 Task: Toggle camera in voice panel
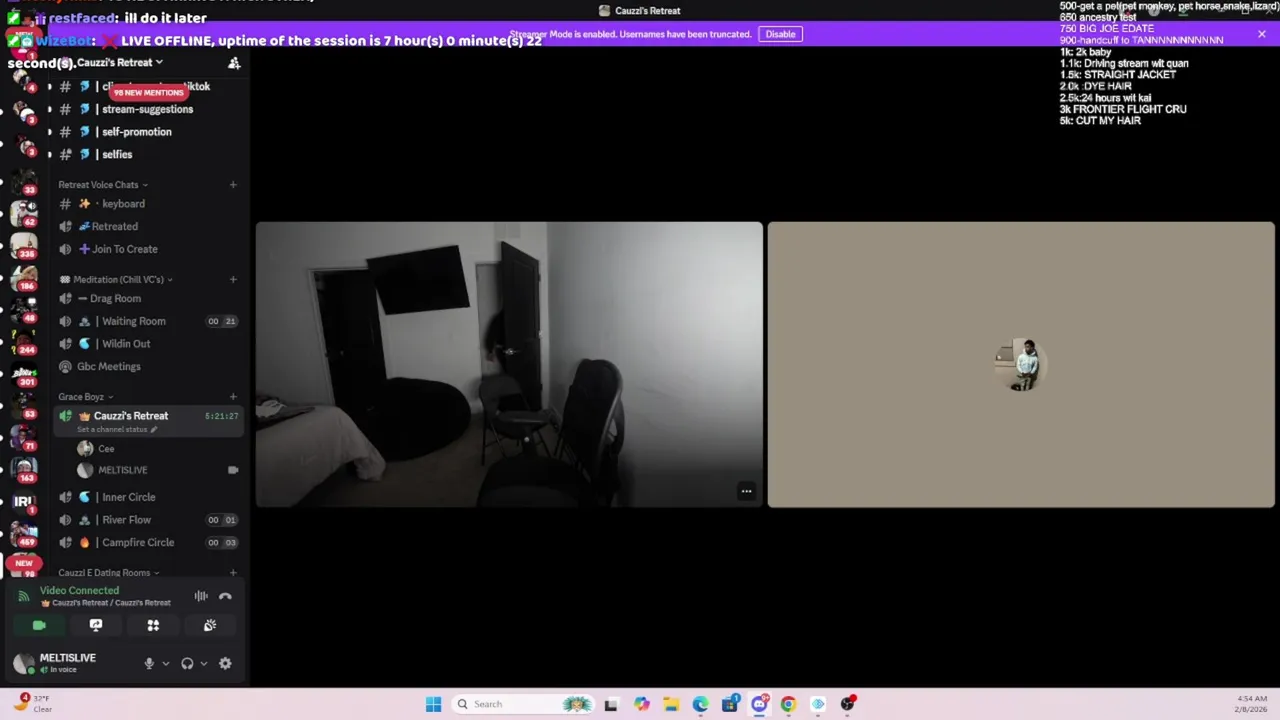(x=39, y=625)
